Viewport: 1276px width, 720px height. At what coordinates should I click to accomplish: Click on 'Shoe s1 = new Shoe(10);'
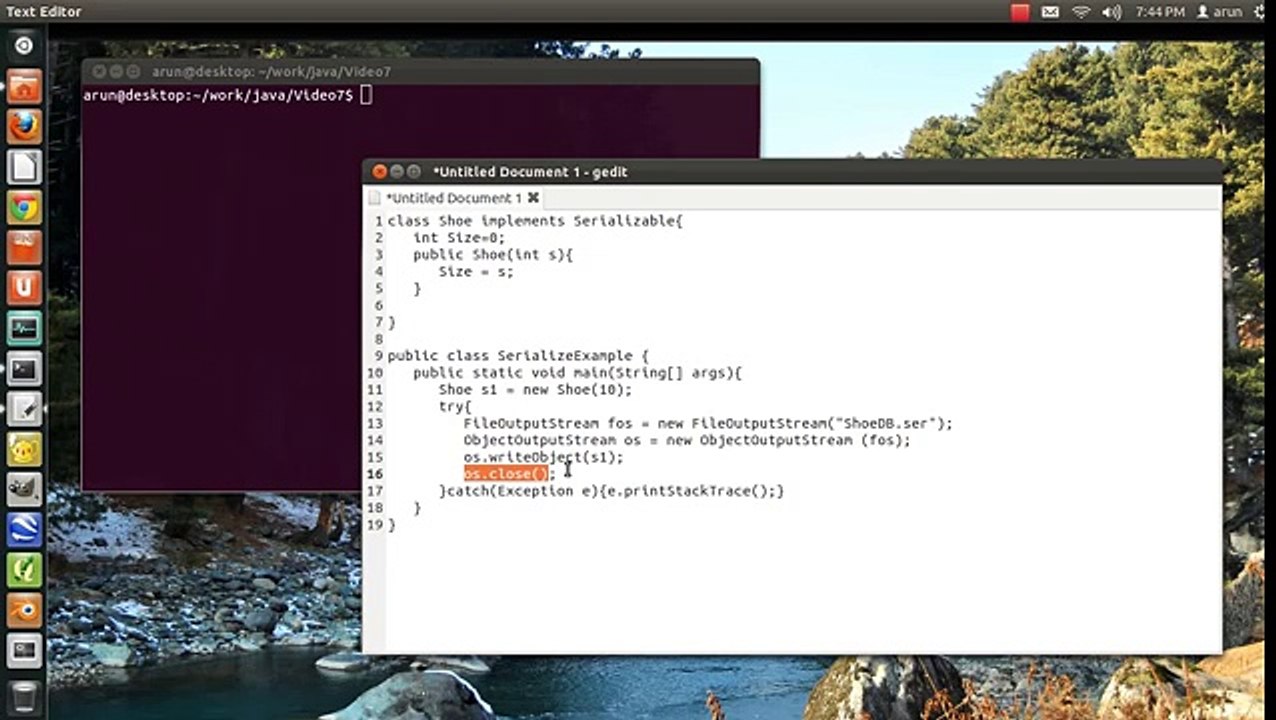point(535,390)
